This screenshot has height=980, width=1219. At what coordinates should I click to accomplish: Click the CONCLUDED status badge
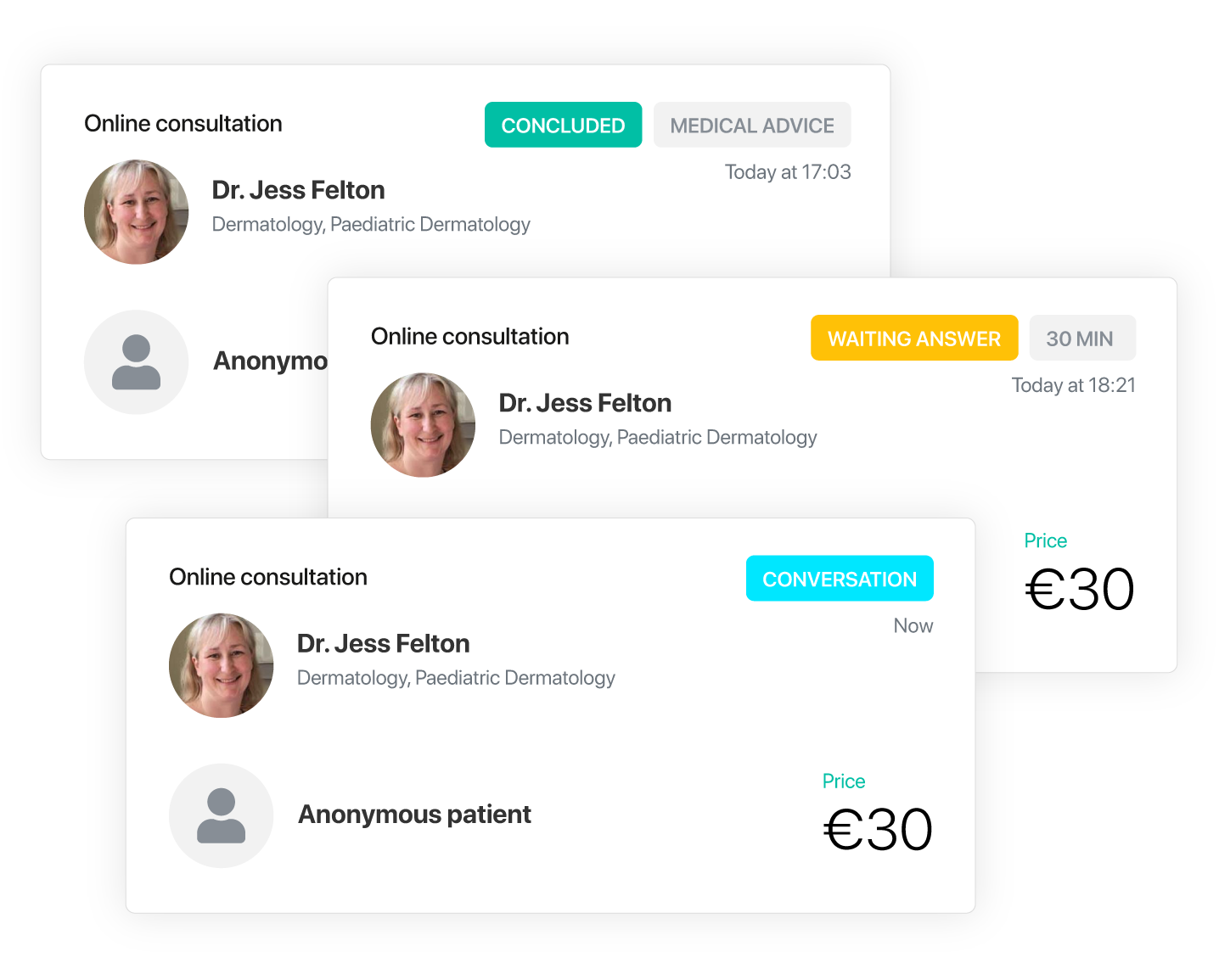(563, 125)
